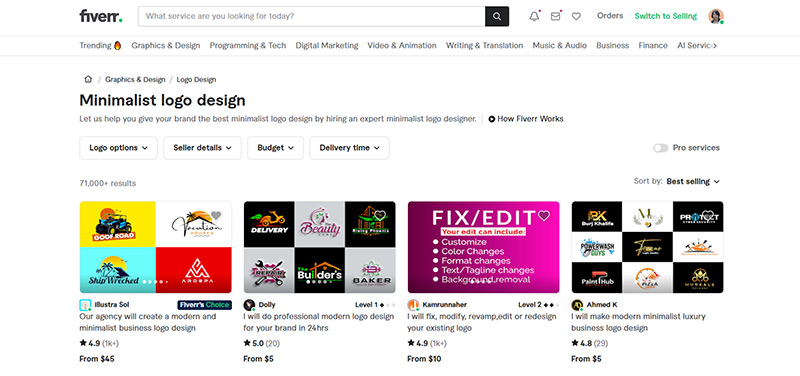Open Ahmed K's luxury logo gig title
This screenshot has width=800, height=376.
(638, 322)
